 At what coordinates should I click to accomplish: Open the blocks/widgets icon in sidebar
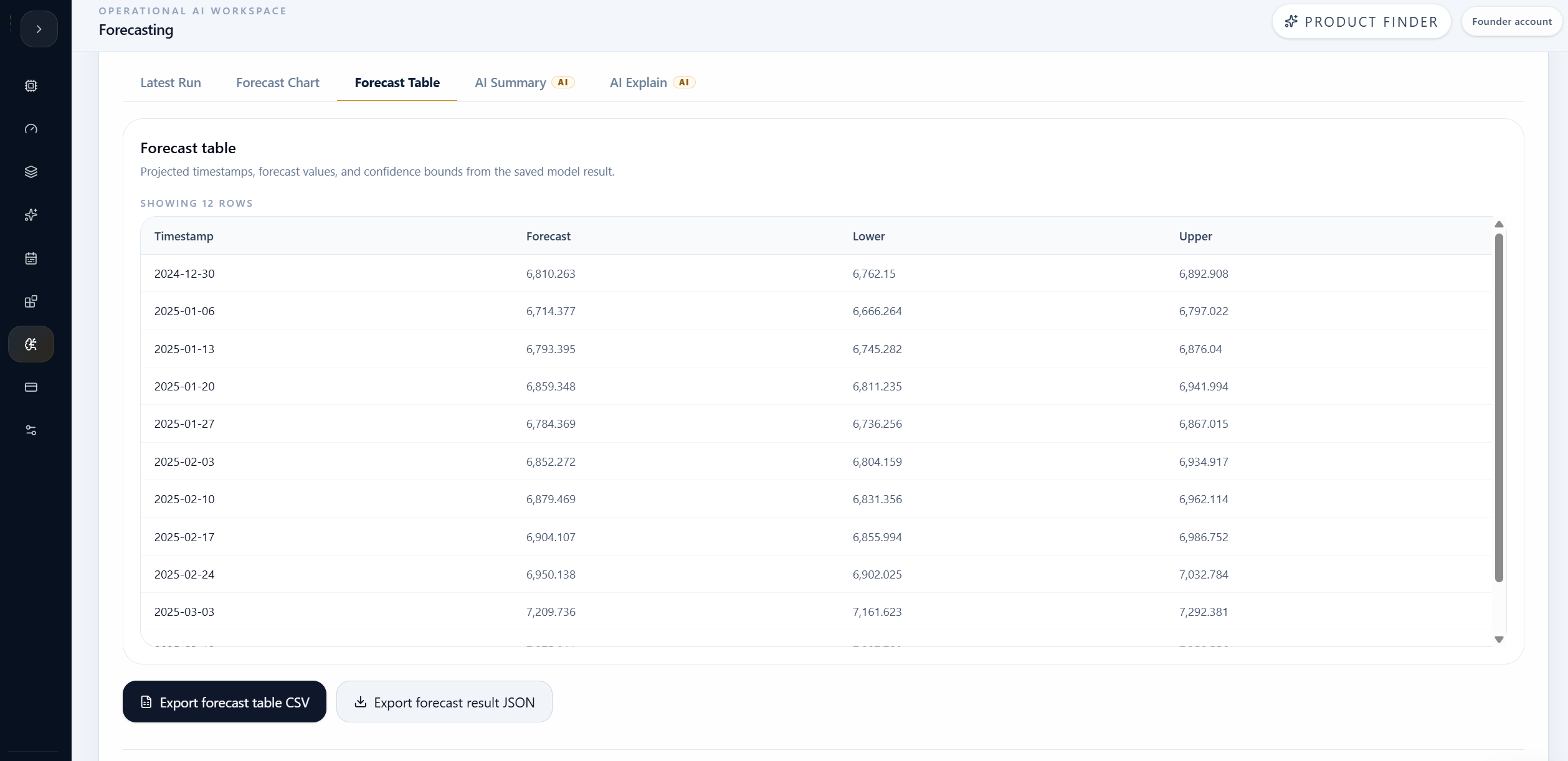[31, 301]
